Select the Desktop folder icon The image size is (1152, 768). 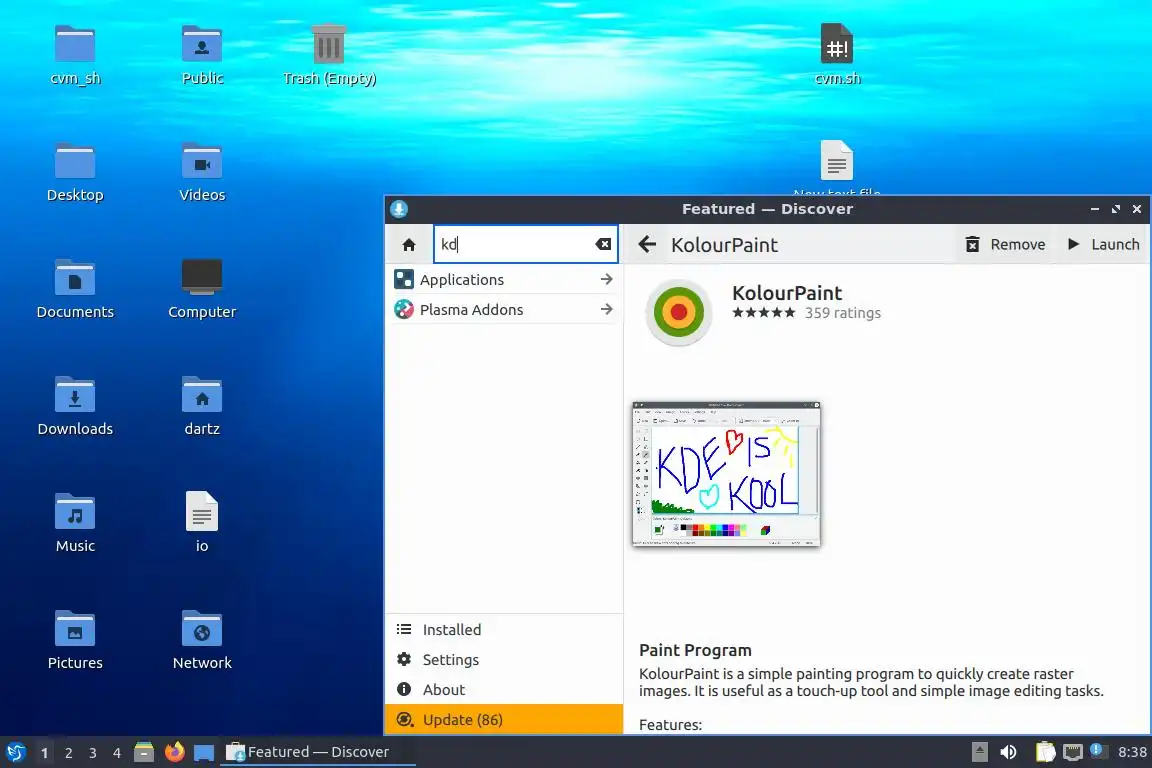[x=75, y=172]
